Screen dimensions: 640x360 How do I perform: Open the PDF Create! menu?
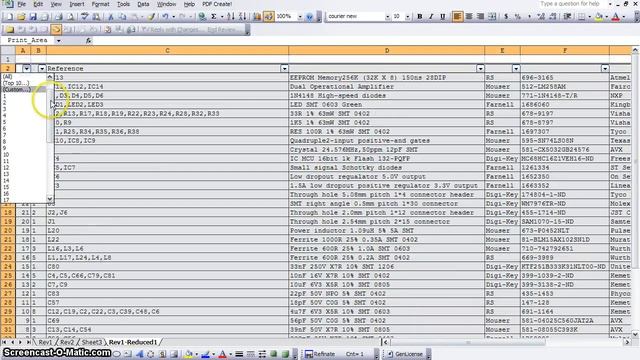[x=217, y=4]
